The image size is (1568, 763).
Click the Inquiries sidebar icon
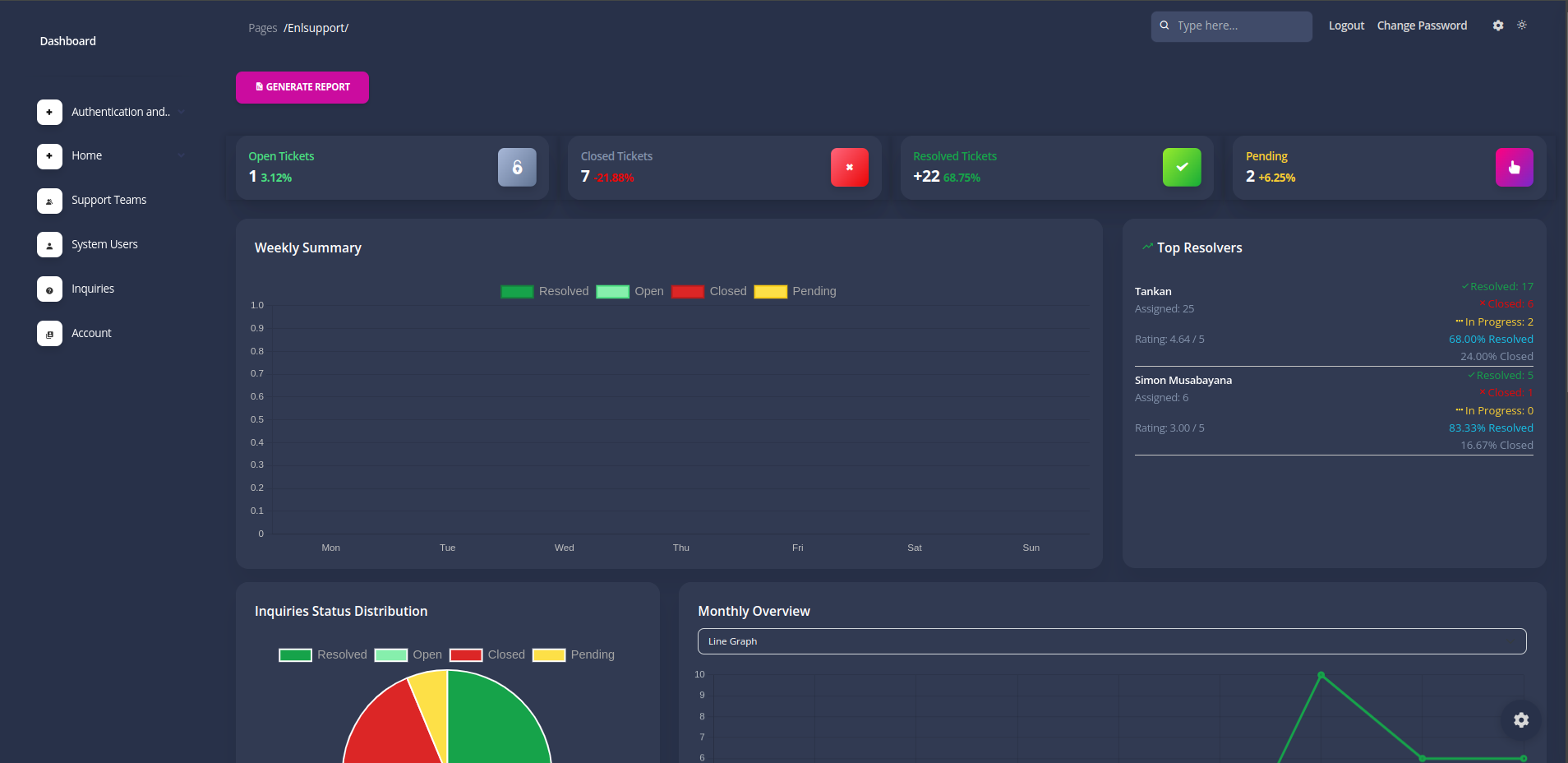[x=49, y=289]
